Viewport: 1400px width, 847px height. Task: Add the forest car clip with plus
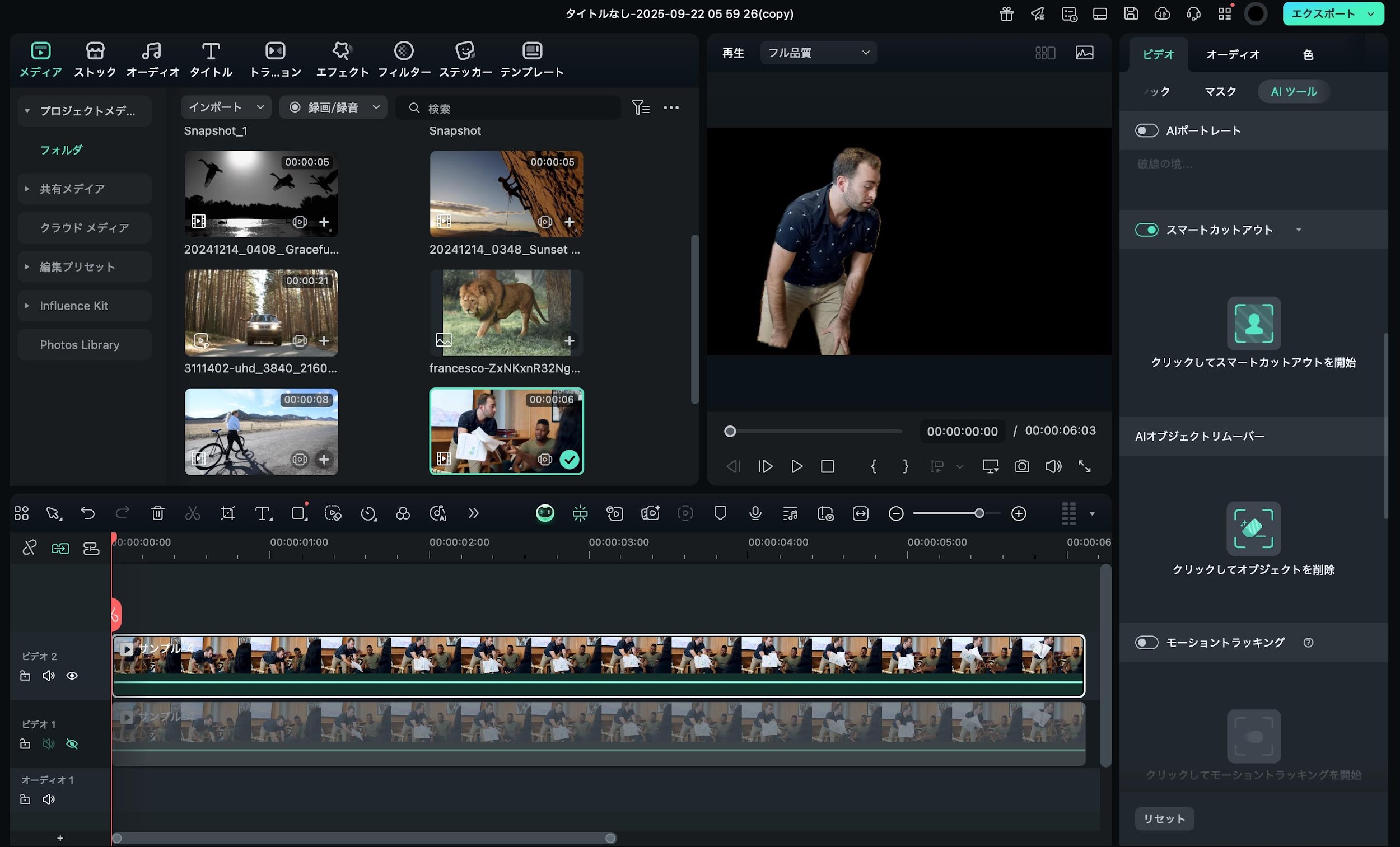pos(324,340)
